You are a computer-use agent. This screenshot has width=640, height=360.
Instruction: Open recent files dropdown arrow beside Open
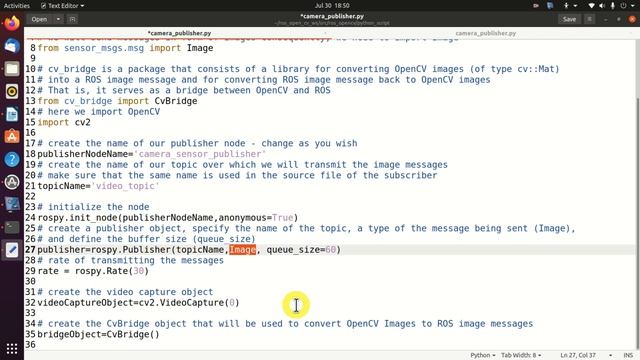coord(58,19)
